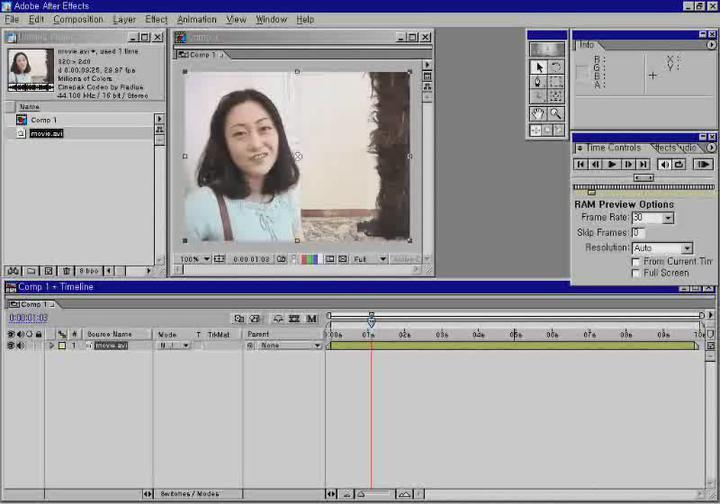Click the solo column header icon in Timeline
The image size is (720, 504).
point(29,334)
